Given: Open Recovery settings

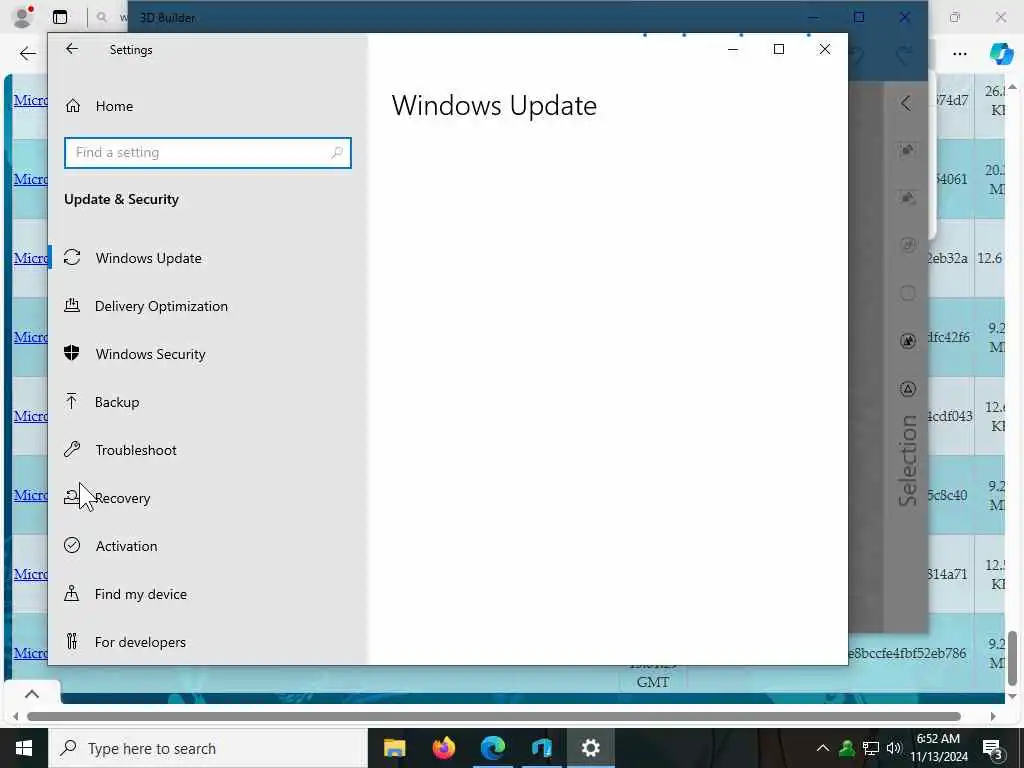Looking at the screenshot, I should pyautogui.click(x=208, y=498).
